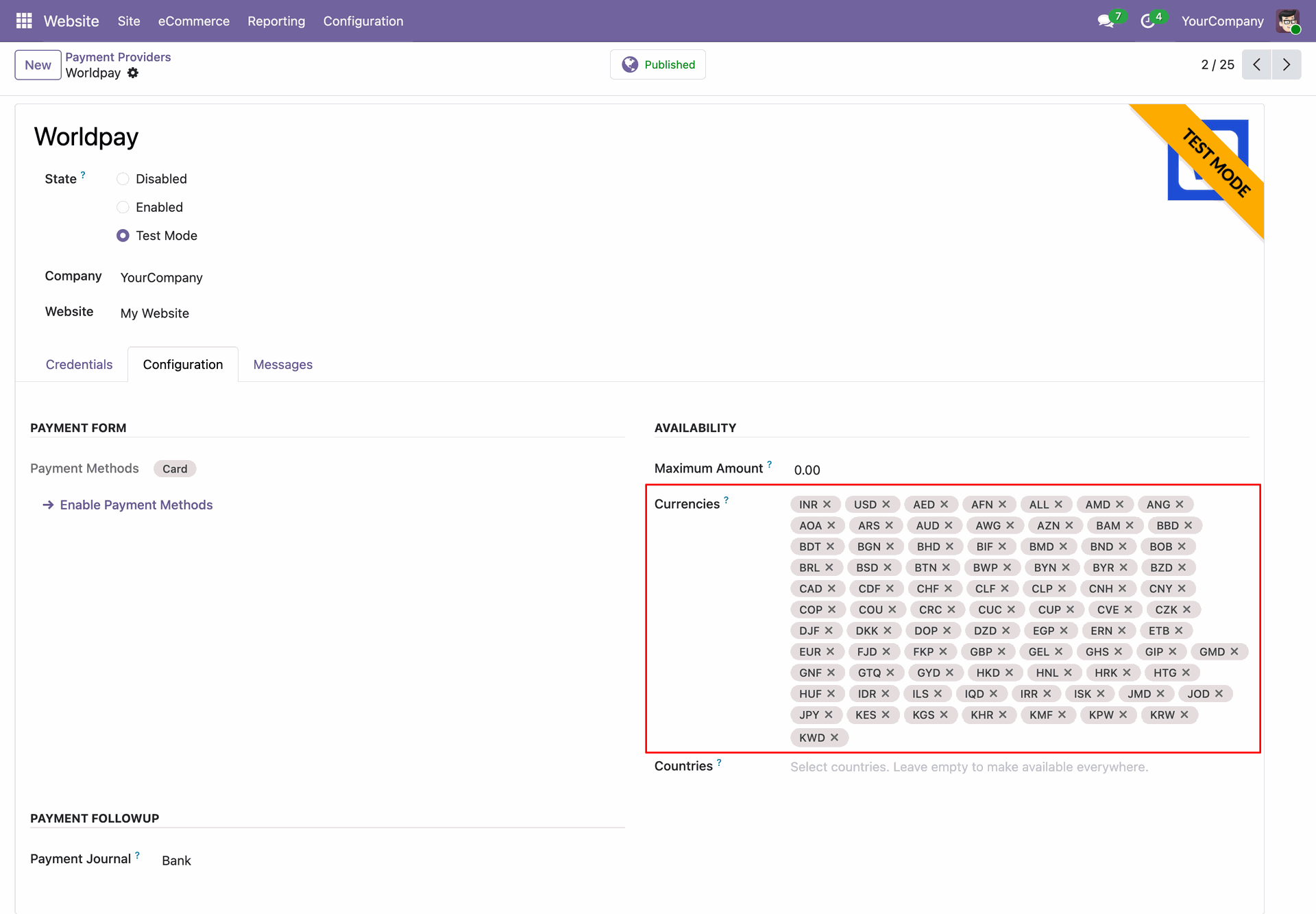Open the YourCompany switcher in navbar

coord(1222,21)
